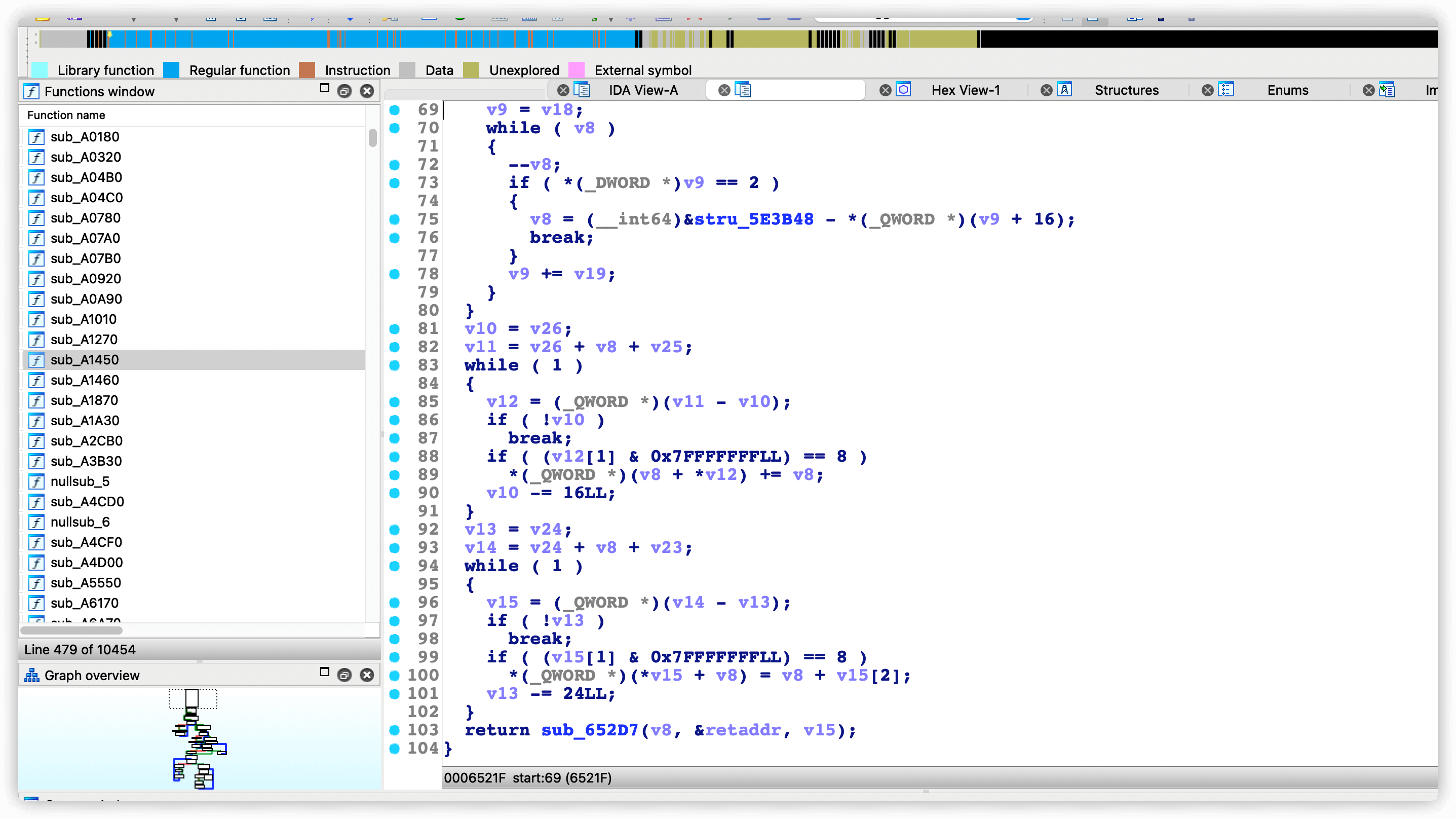Viewport: 1456px width, 819px height.
Task: Click the function icon beside sub_A0180
Action: 37,137
